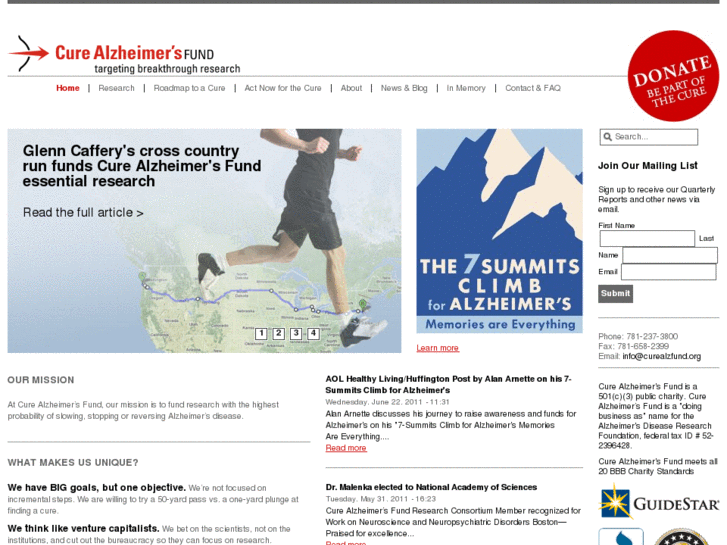
Task: Open the GuideStar badge
Action: click(x=659, y=501)
